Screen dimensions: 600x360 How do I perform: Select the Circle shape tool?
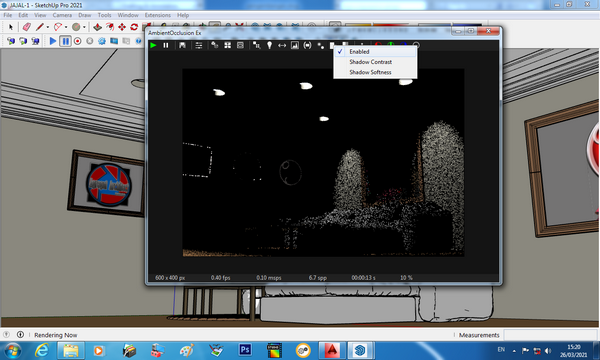[76, 27]
